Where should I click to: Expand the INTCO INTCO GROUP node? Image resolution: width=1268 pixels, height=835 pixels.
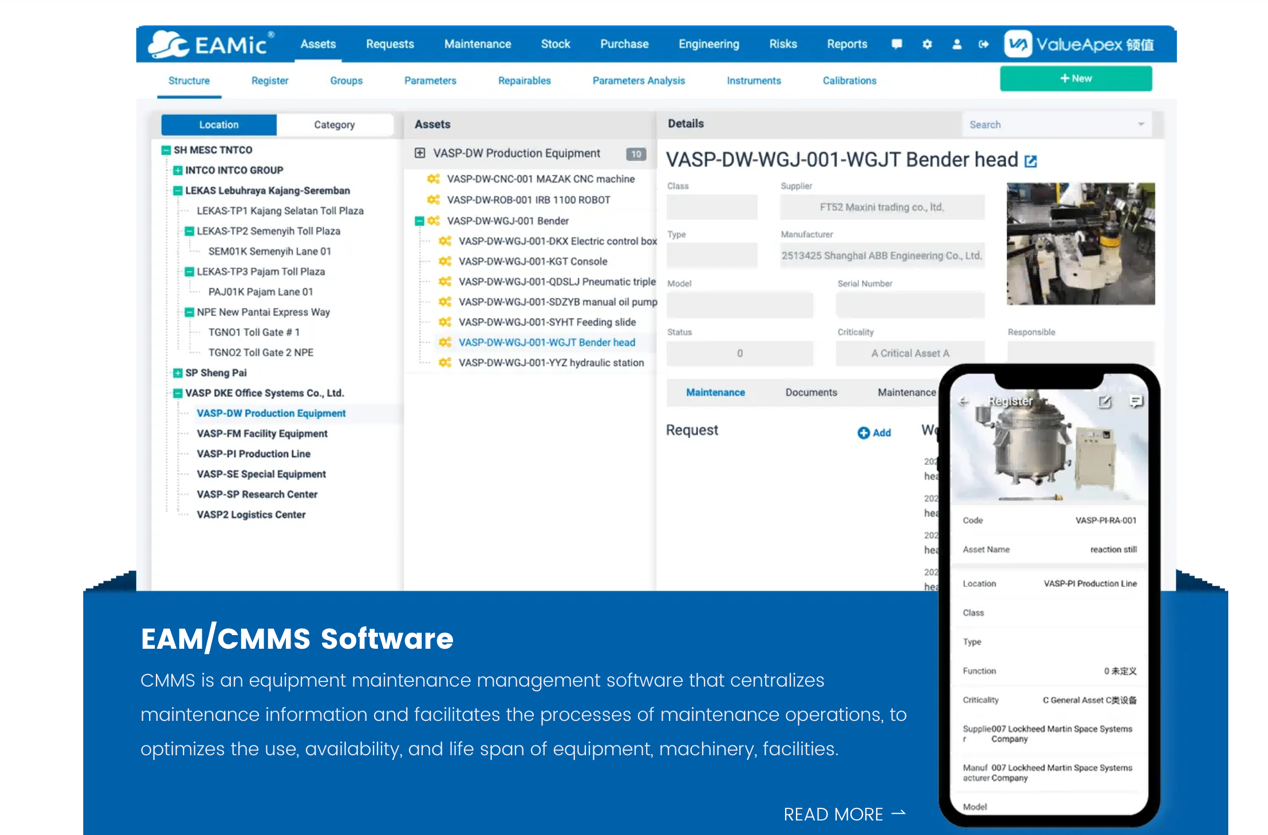point(178,171)
